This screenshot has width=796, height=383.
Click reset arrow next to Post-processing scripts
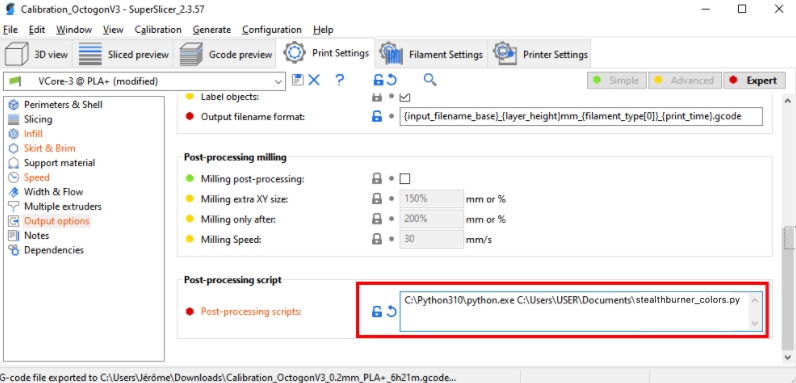[x=391, y=311]
